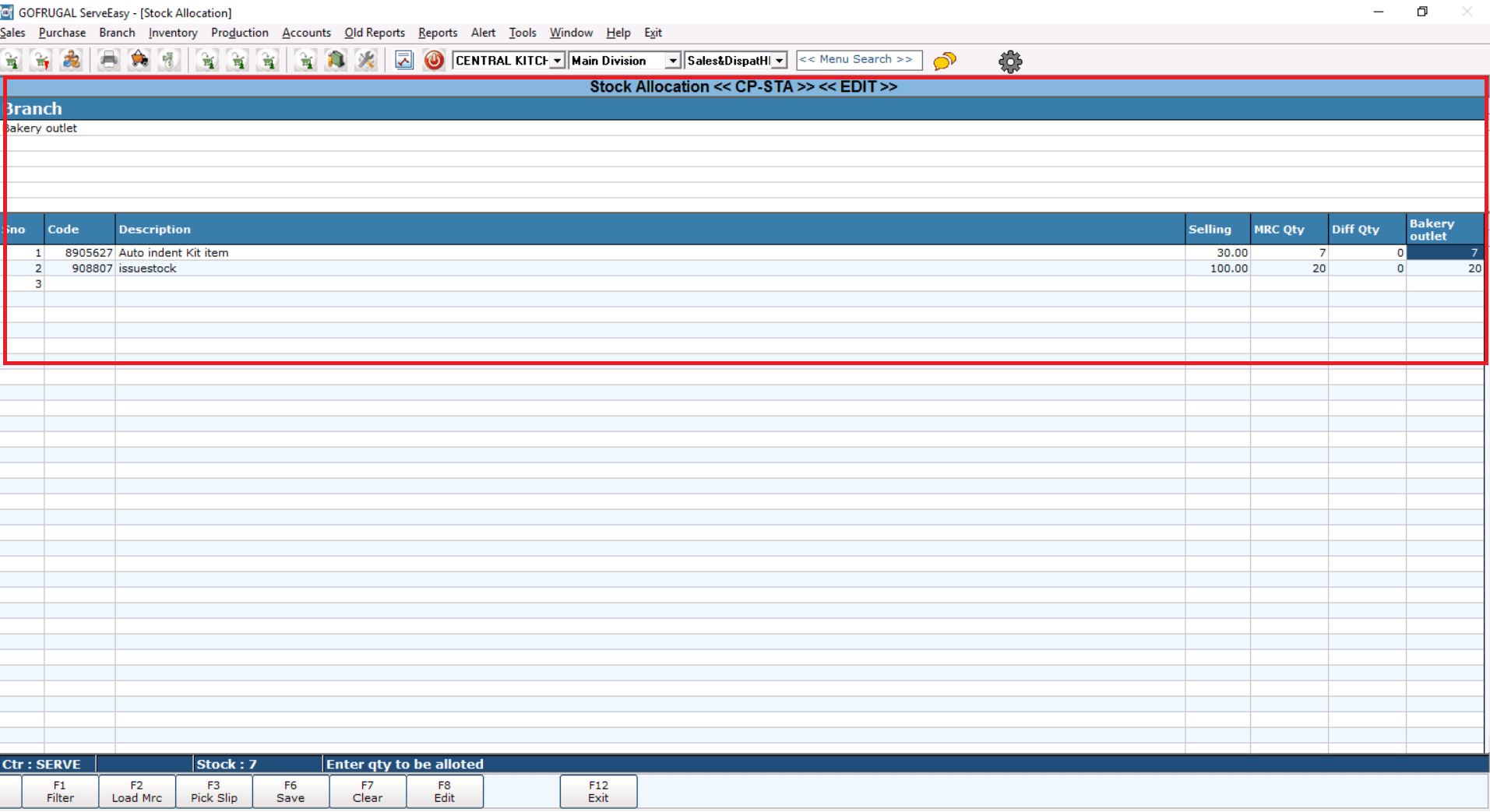Click the chart report icon
Viewport: 1490px width, 812px height.
[x=403, y=60]
